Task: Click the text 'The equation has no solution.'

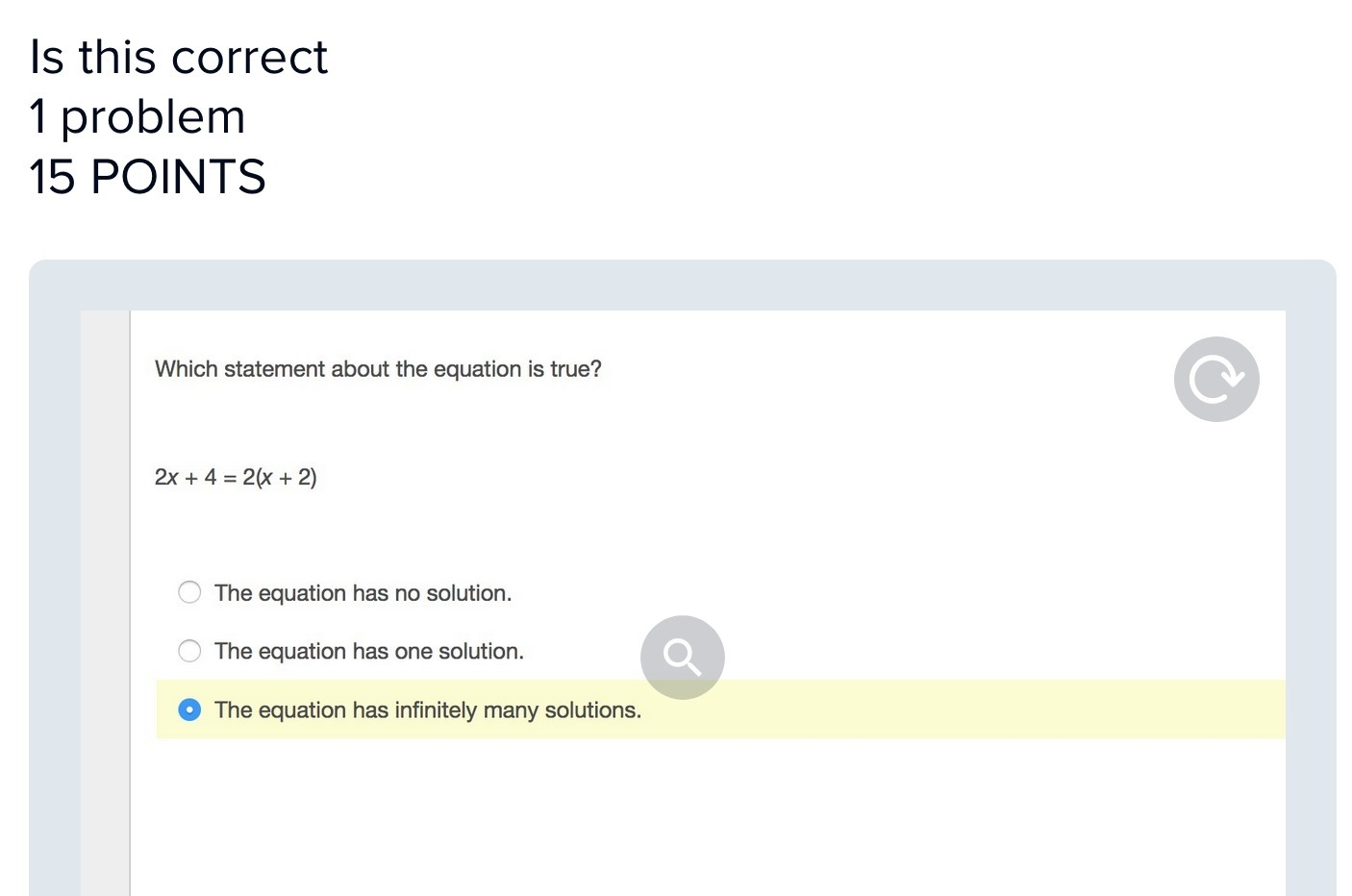Action: 363,593
